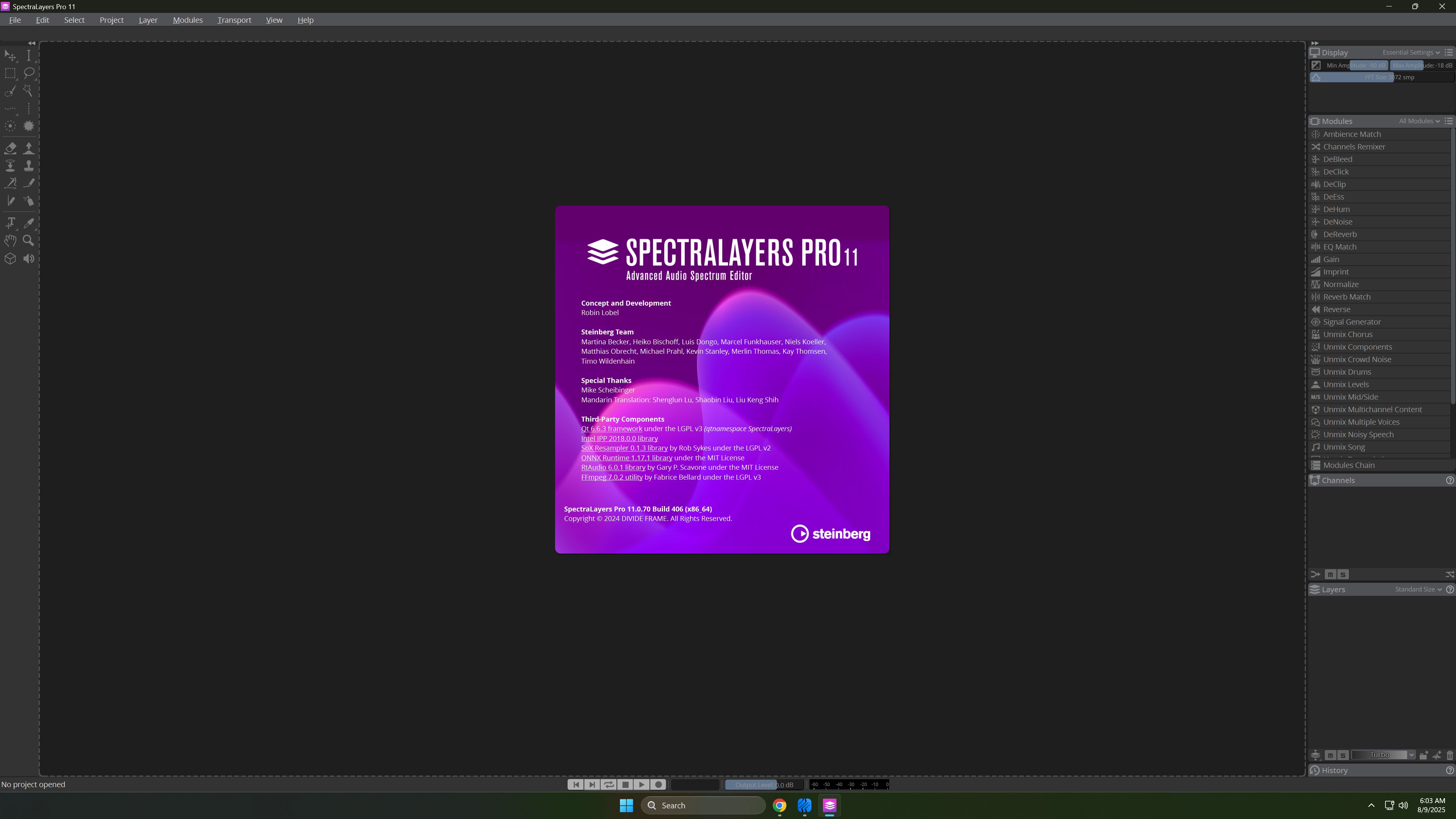Collapse the left tools panel arrows

click(31, 43)
